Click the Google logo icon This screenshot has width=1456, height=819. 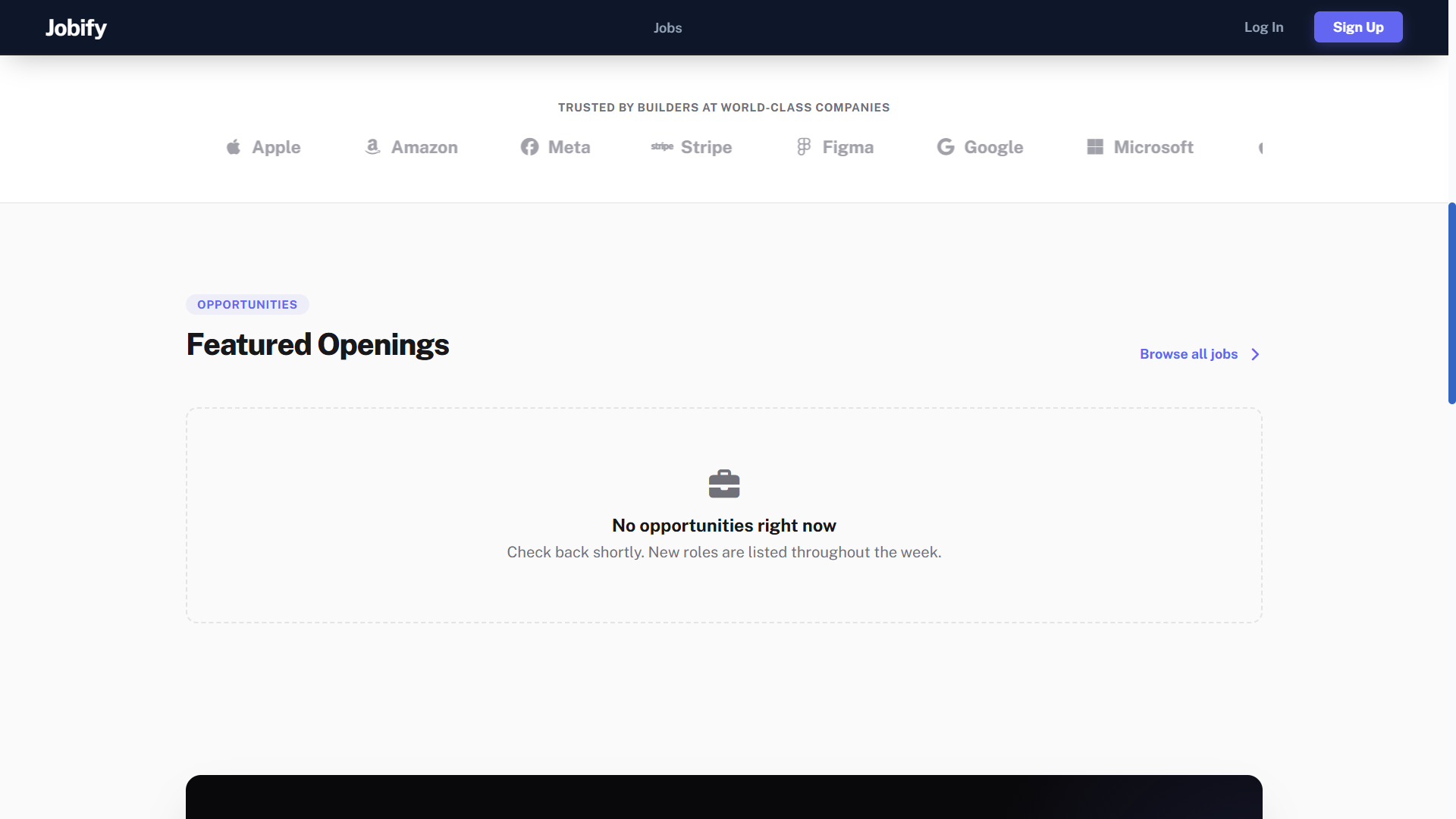(x=946, y=147)
